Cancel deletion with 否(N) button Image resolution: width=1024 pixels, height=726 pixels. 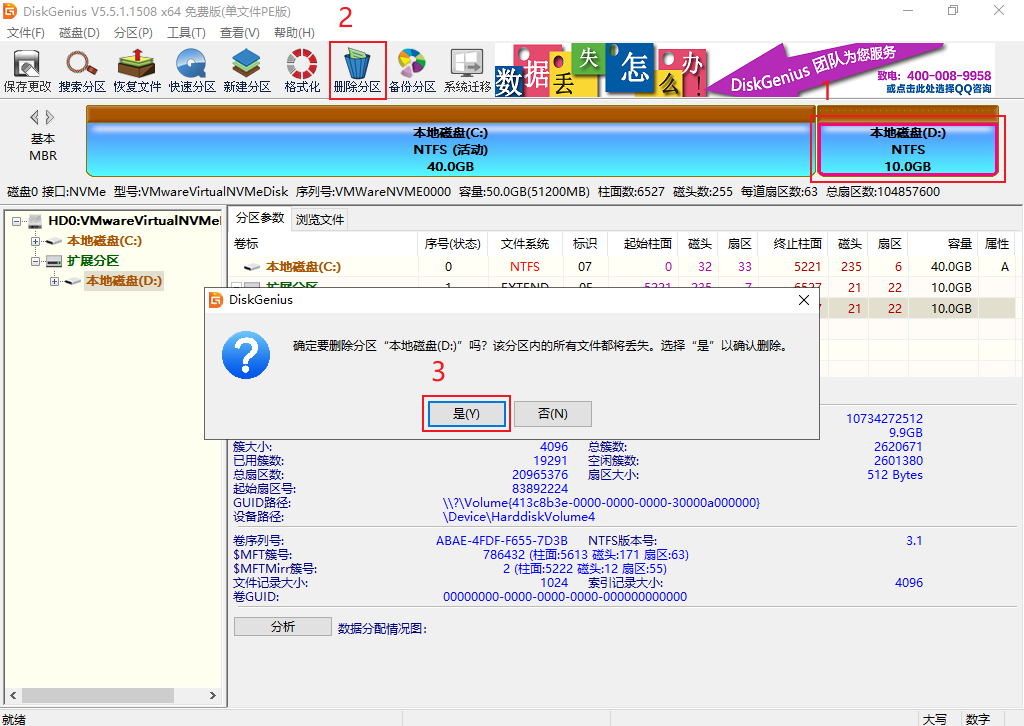(x=552, y=413)
